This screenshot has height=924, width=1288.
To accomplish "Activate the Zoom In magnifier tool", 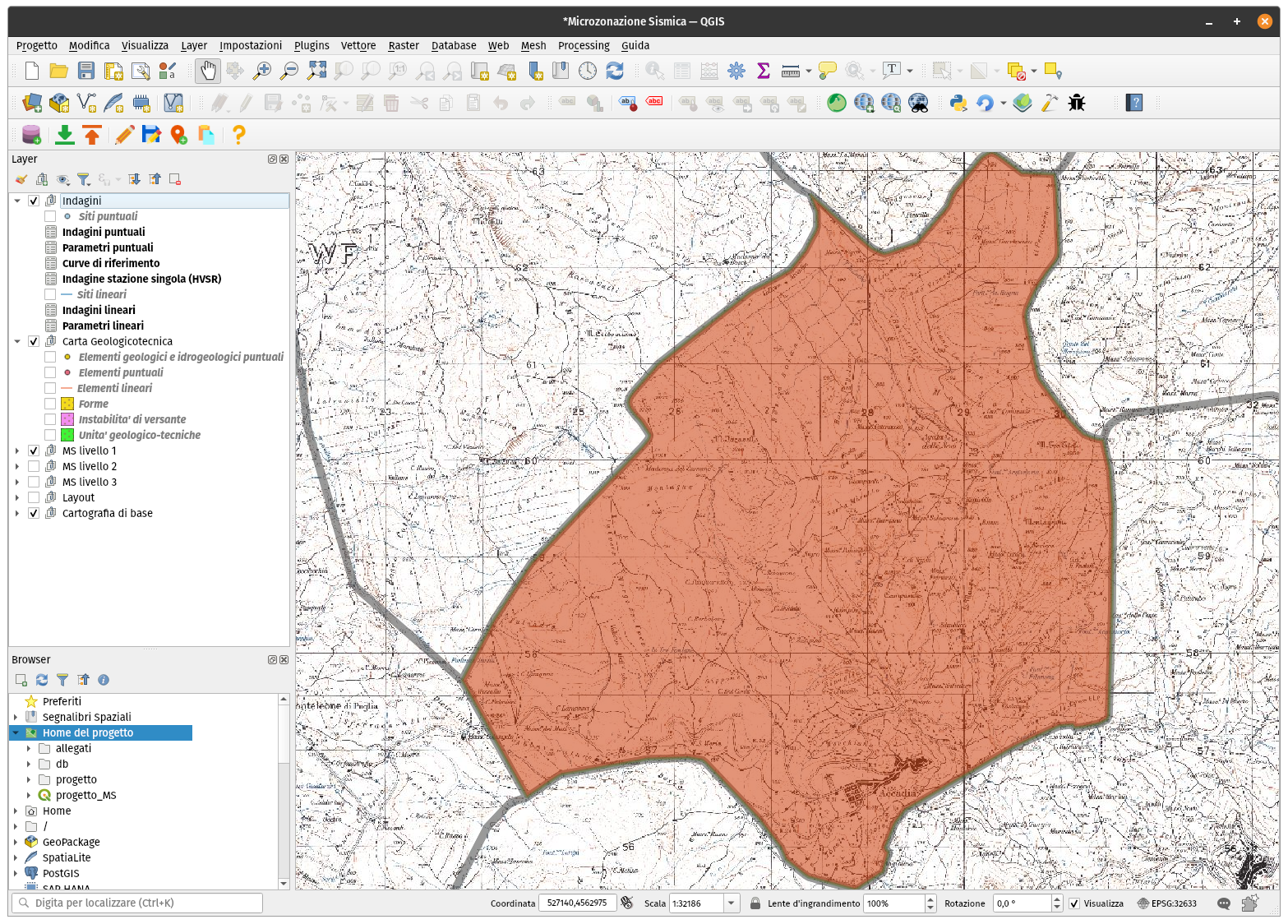I will [x=261, y=72].
